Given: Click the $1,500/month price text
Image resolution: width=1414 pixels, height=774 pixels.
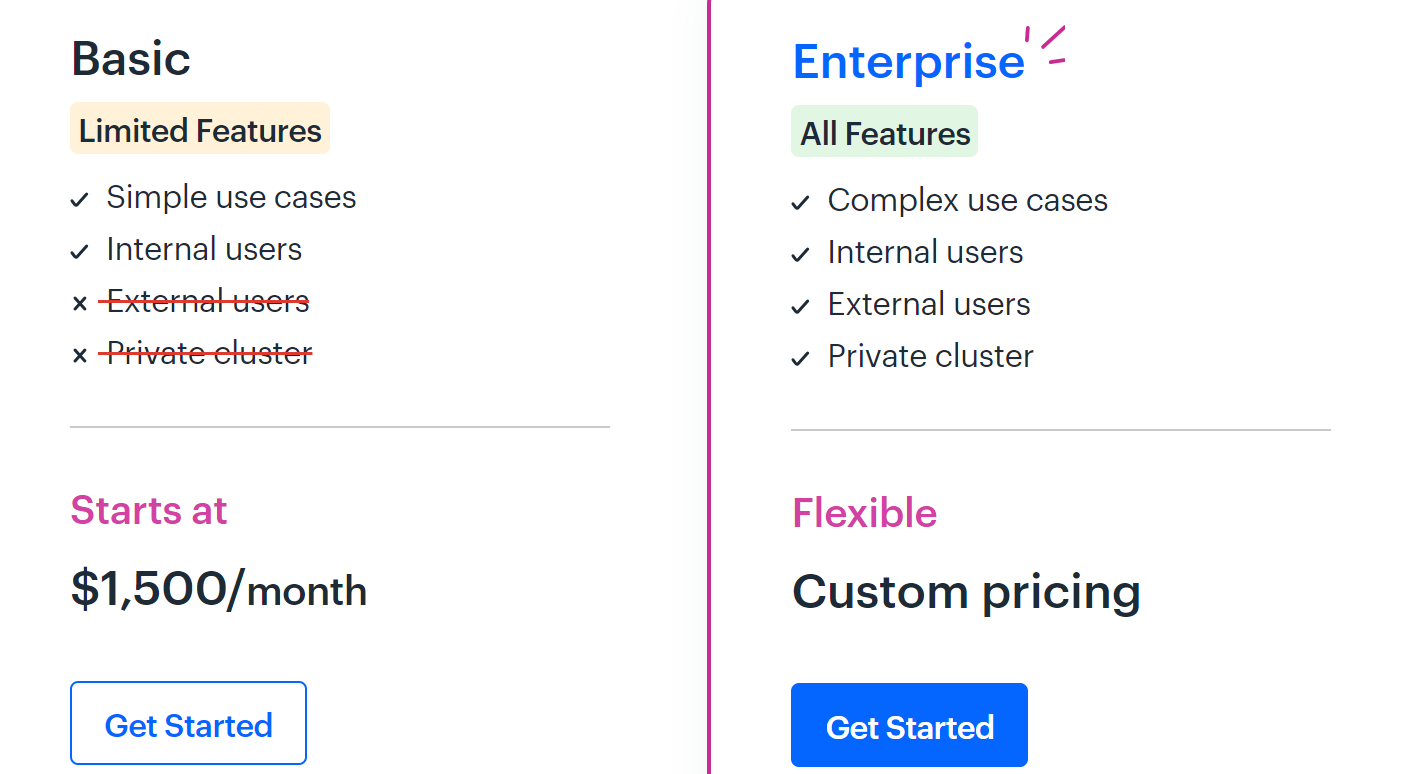Looking at the screenshot, I should [218, 590].
